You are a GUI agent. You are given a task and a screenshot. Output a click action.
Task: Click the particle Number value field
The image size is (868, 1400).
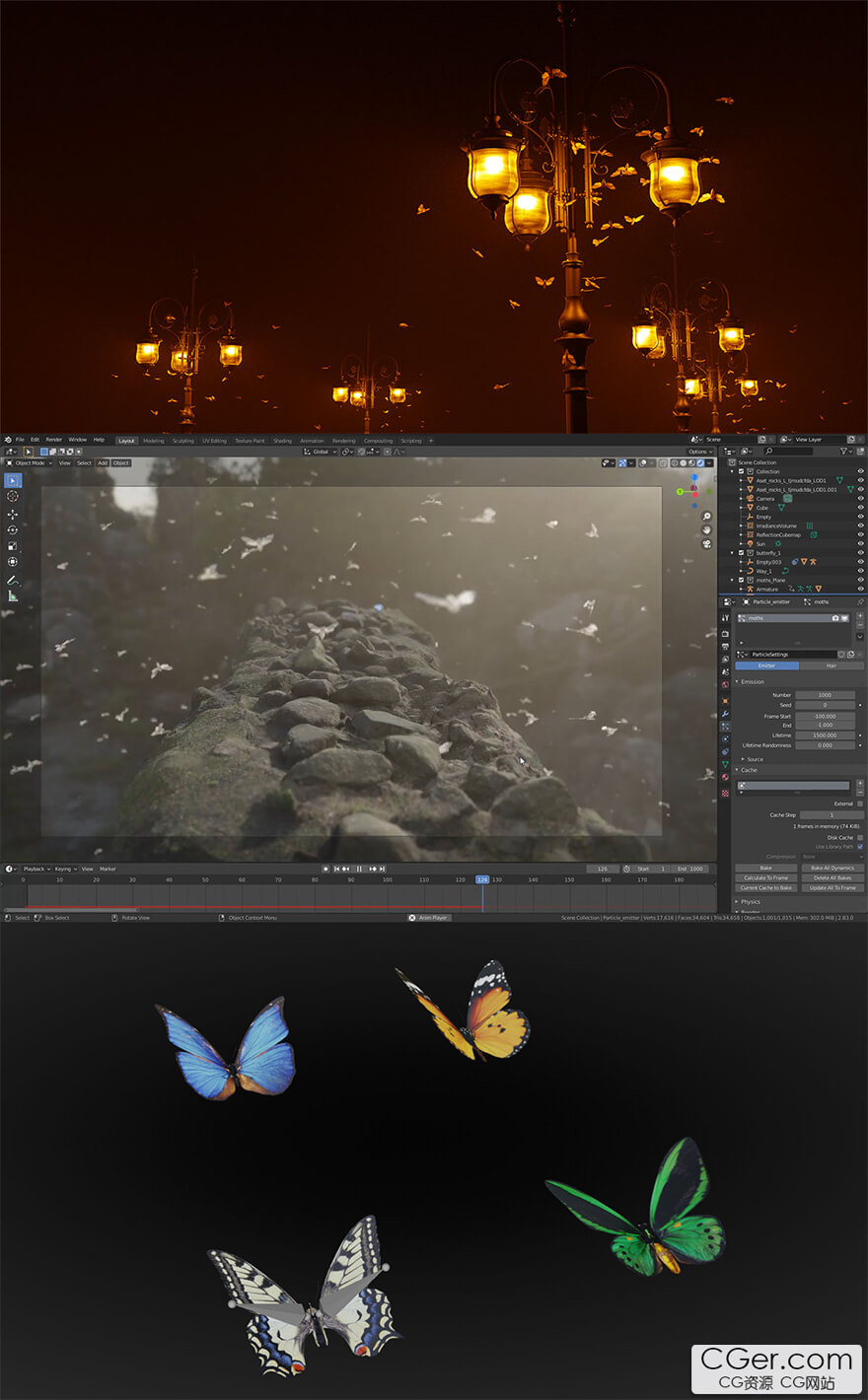click(825, 695)
